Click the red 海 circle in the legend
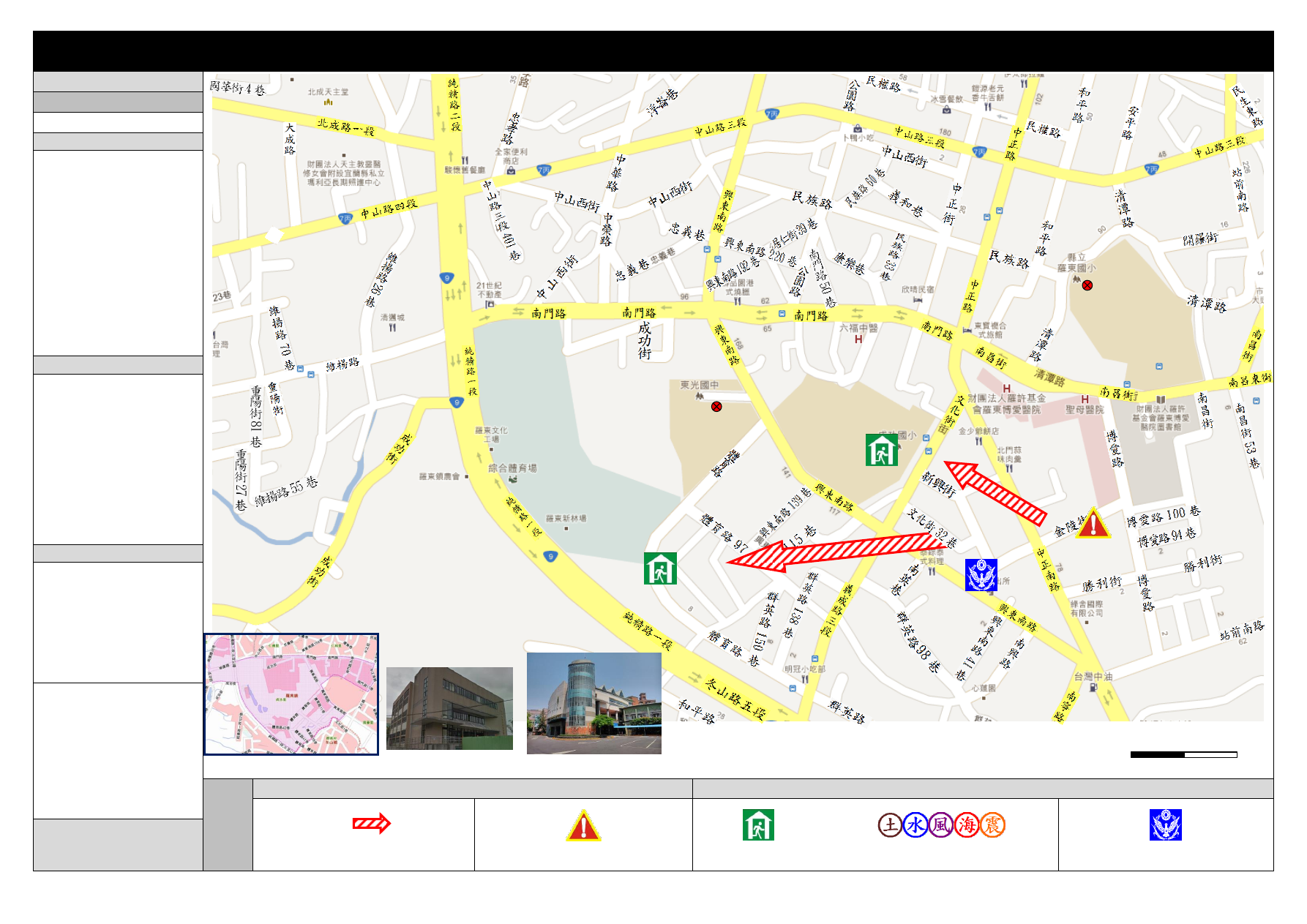 [967, 825]
